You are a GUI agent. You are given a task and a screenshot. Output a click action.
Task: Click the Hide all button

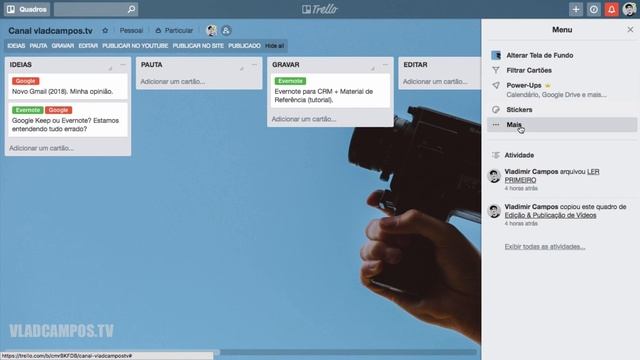pyautogui.click(x=275, y=46)
